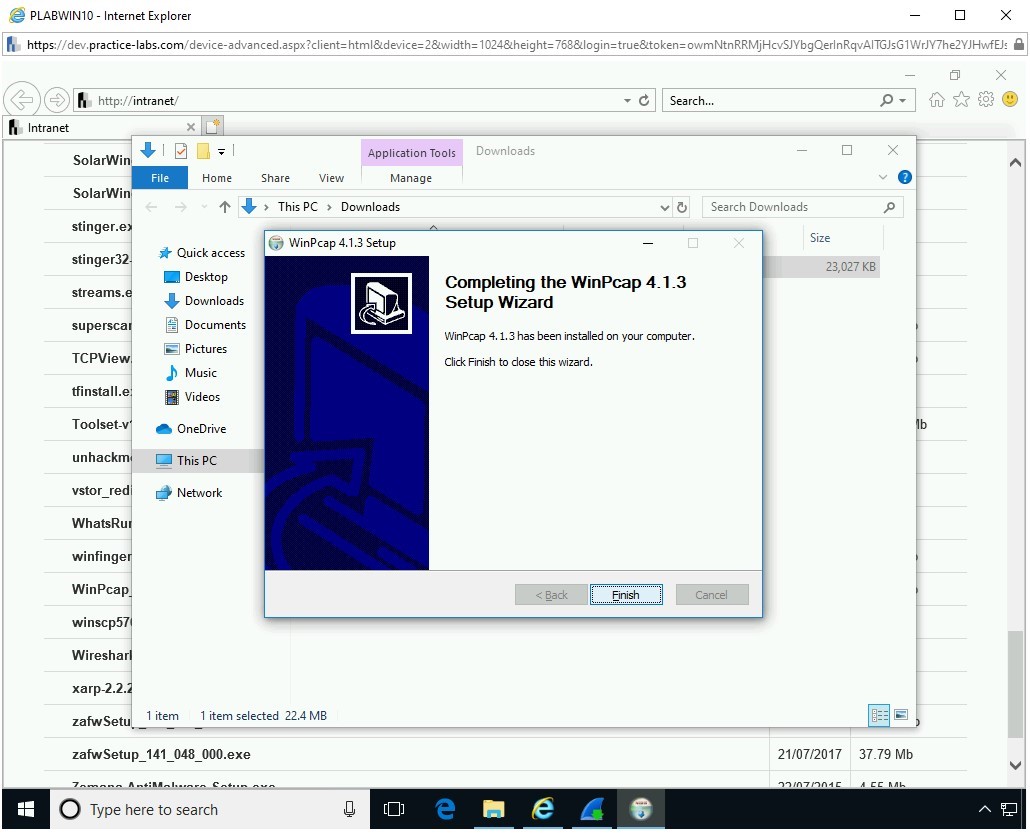This screenshot has height=833, width=1030.
Task: Refresh the Downloads folder view
Action: (x=682, y=207)
